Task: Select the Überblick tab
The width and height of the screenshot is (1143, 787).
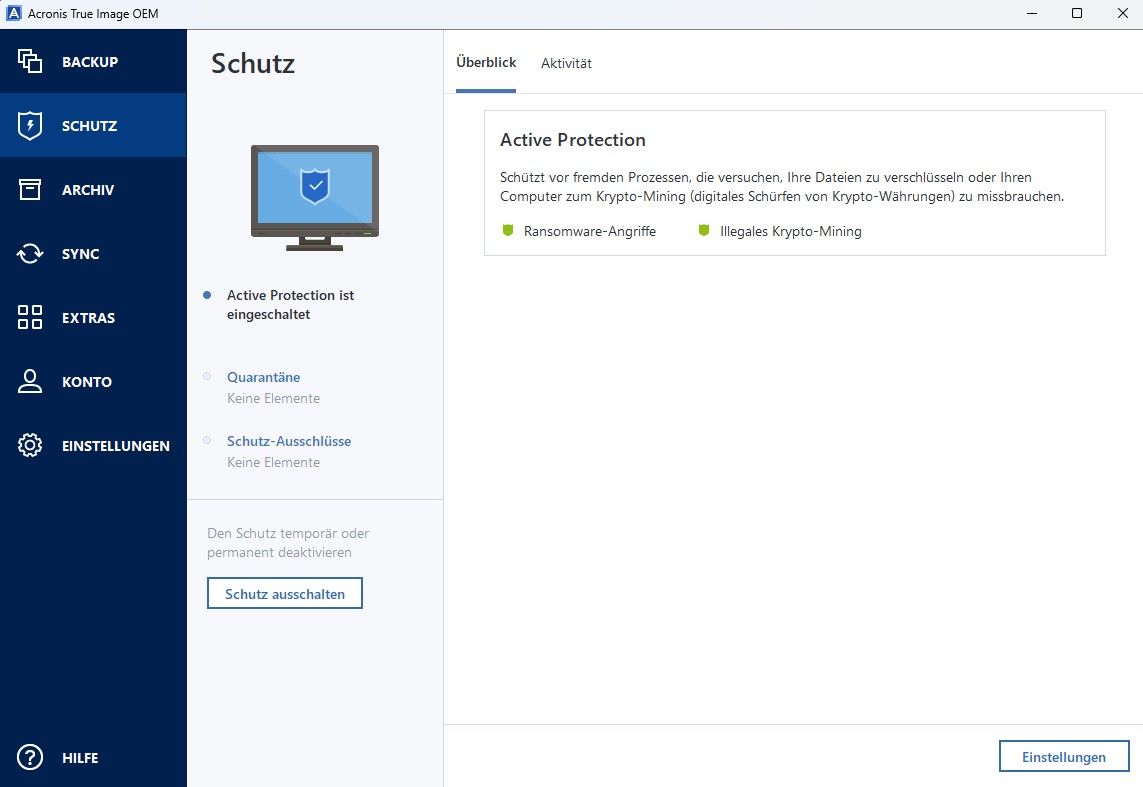Action: click(x=486, y=62)
